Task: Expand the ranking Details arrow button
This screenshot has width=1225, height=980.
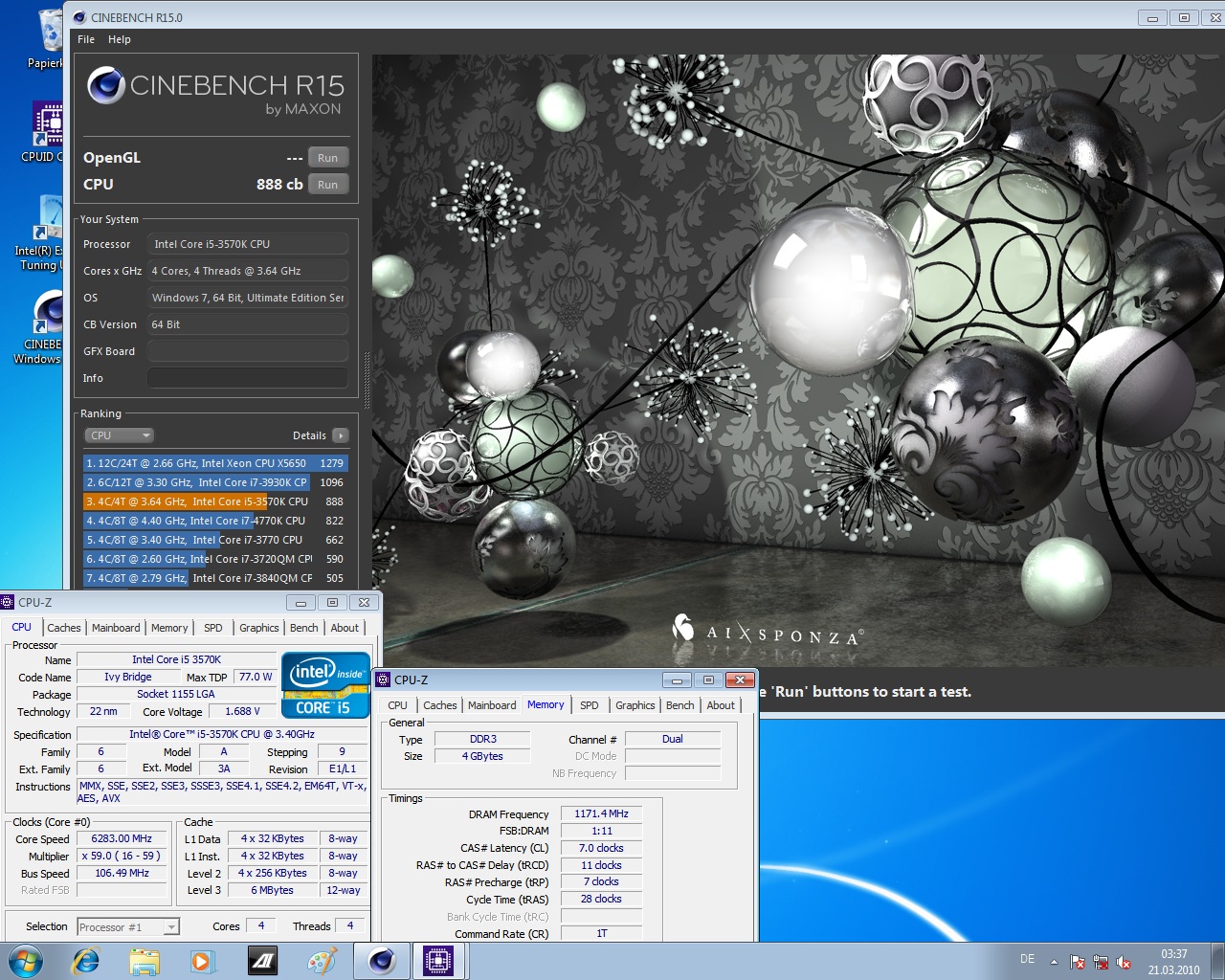Action: pyautogui.click(x=340, y=435)
